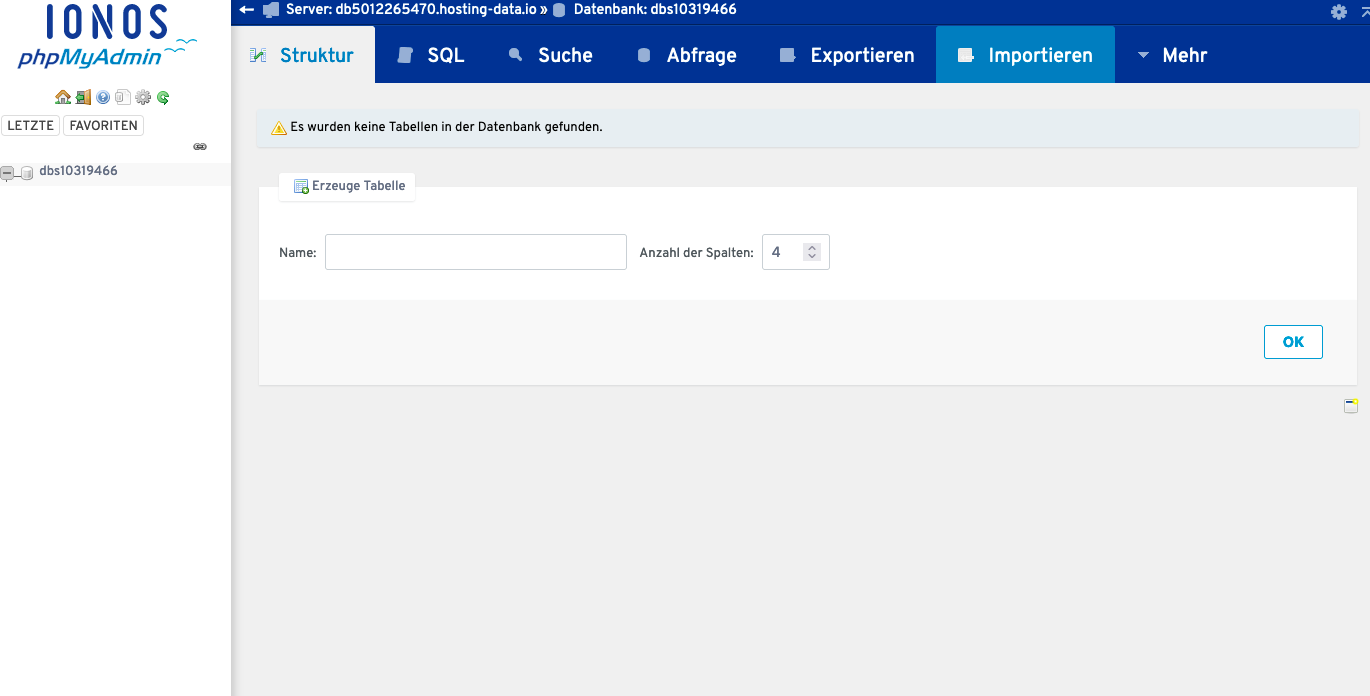
Task: Open page settings gear at top right
Action: pos(1338,12)
